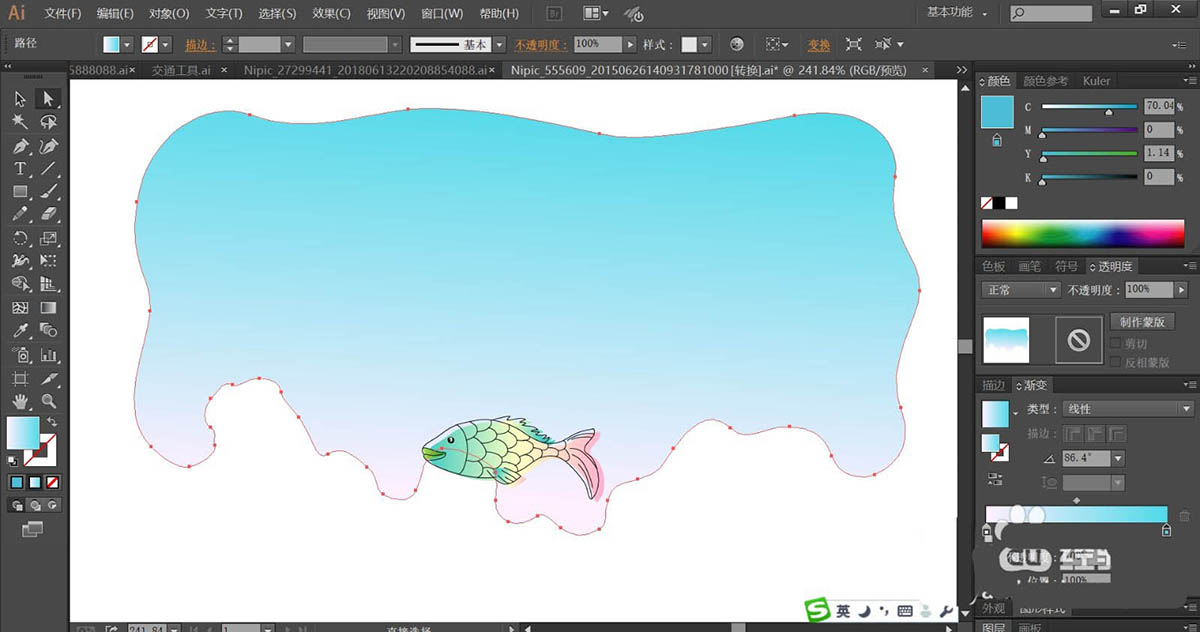Open the 基本 brush definition dropdown
Screen dimensions: 1200x632
point(498,45)
